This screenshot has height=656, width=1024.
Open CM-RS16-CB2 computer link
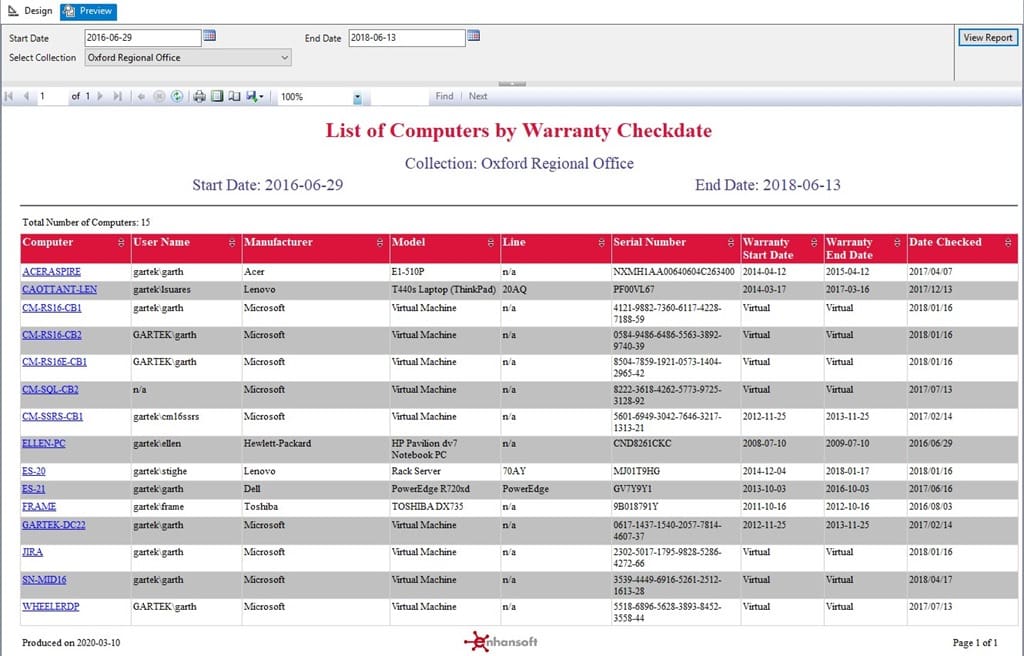pyautogui.click(x=52, y=335)
